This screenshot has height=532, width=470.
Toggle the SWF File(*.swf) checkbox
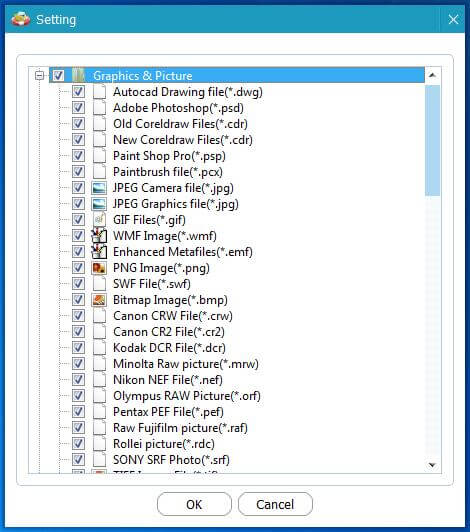78,283
